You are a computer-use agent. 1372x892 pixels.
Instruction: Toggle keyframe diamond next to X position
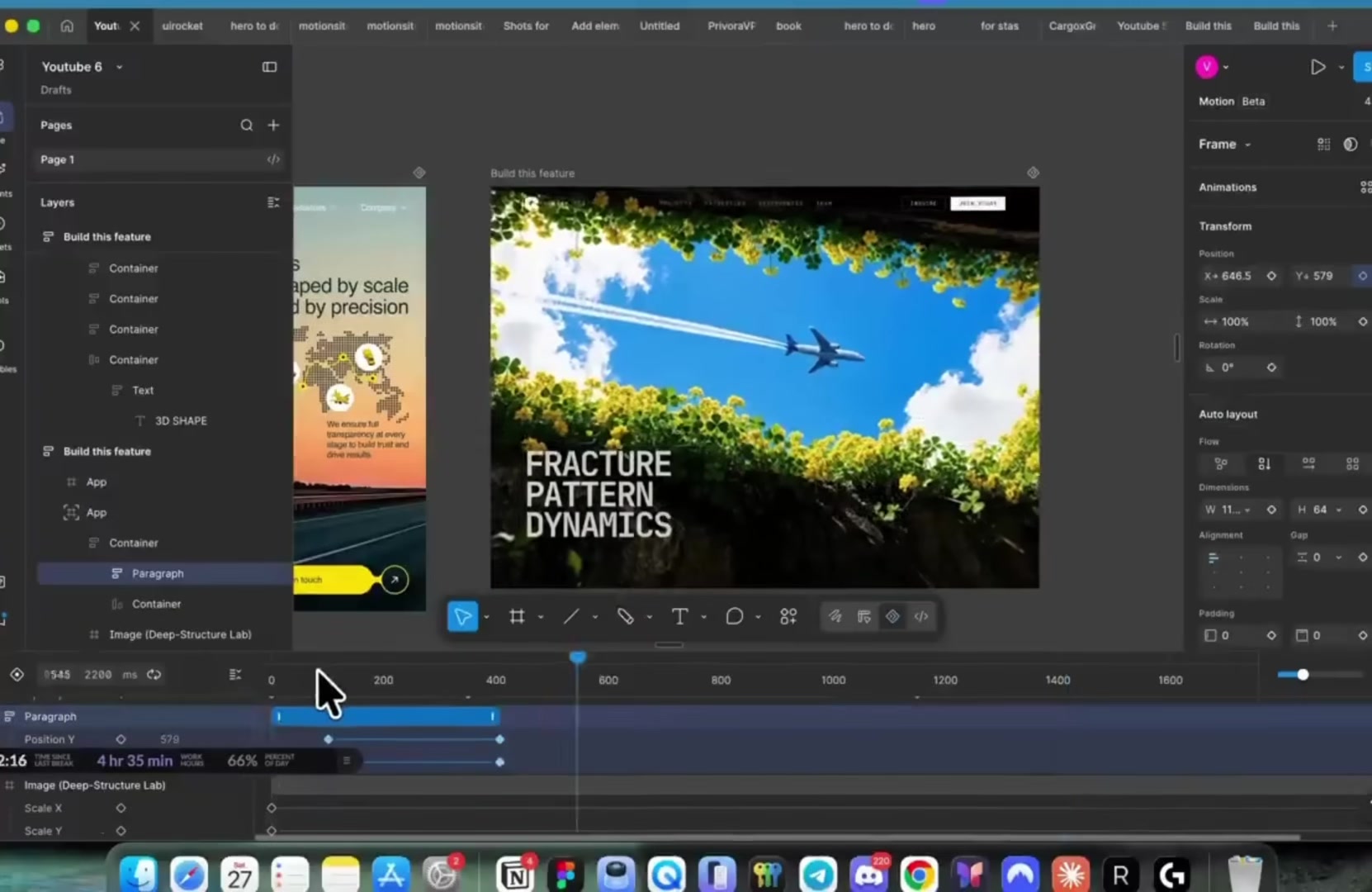[1271, 276]
